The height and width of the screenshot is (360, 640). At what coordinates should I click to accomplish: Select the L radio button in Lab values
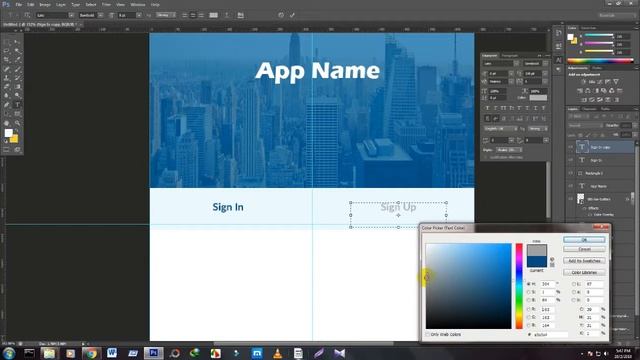click(574, 284)
